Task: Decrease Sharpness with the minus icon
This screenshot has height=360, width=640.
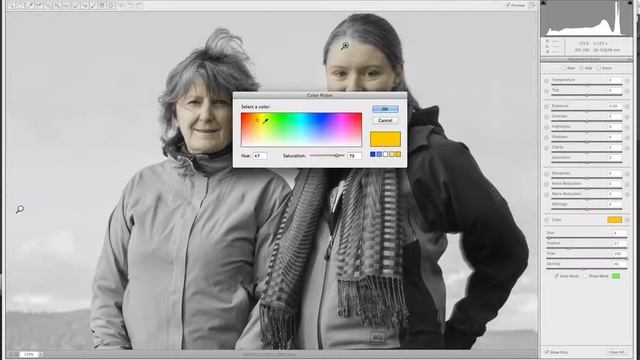Action: [x=547, y=174]
